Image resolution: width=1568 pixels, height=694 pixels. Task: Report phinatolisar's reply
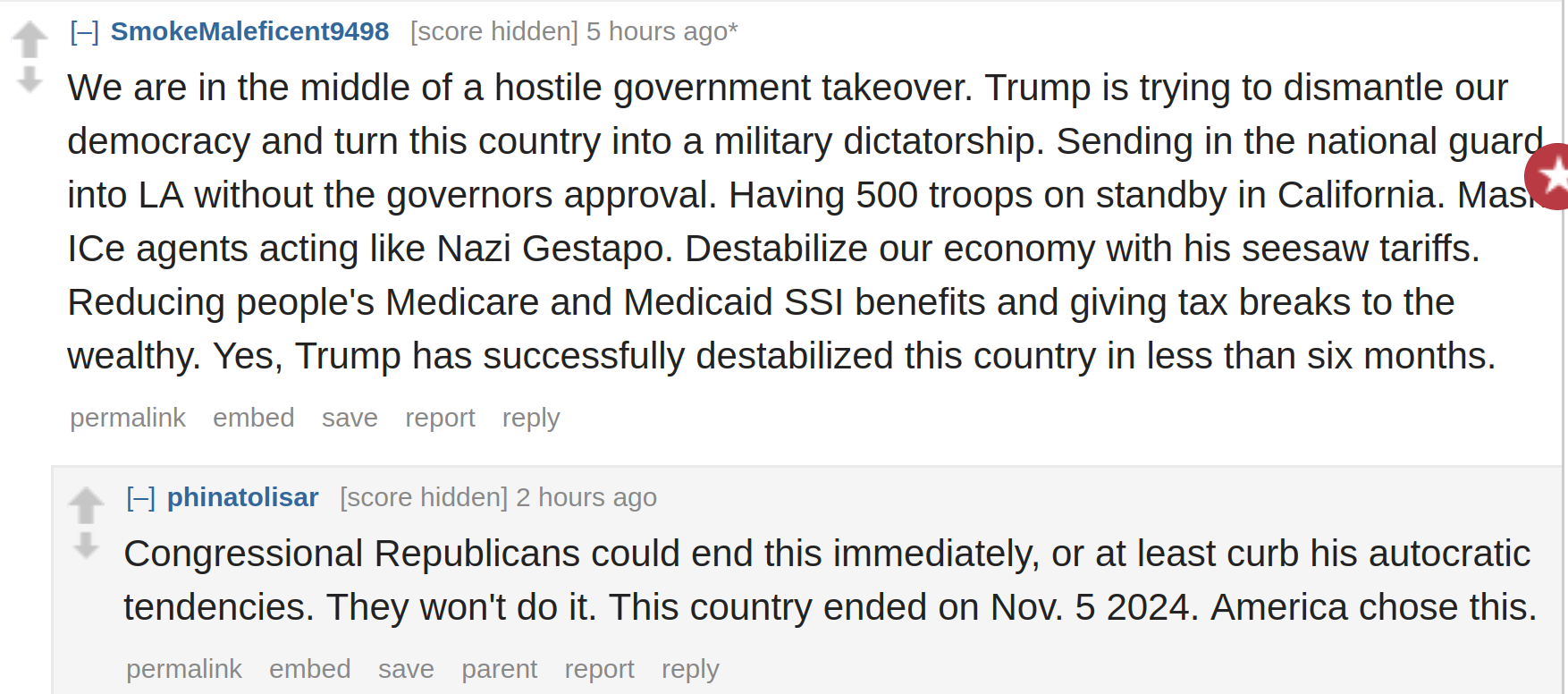(600, 669)
